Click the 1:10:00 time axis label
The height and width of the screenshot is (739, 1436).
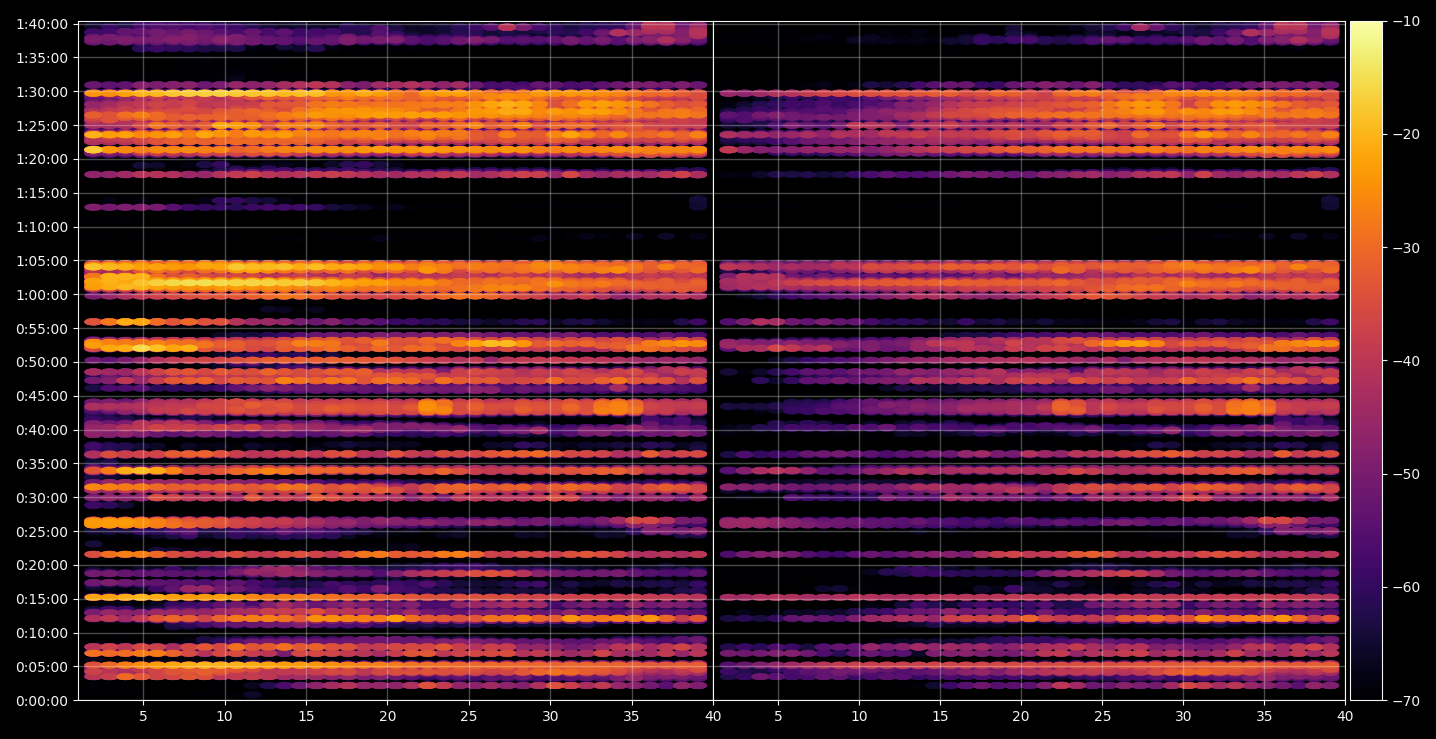42,227
